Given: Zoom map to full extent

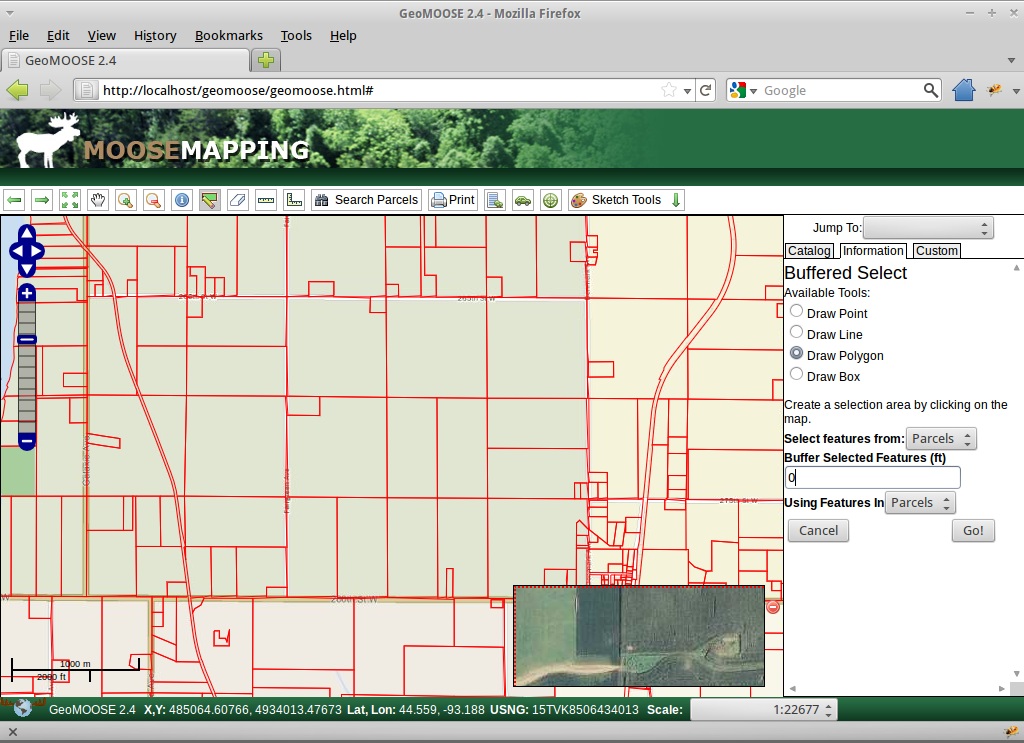Looking at the screenshot, I should point(70,200).
